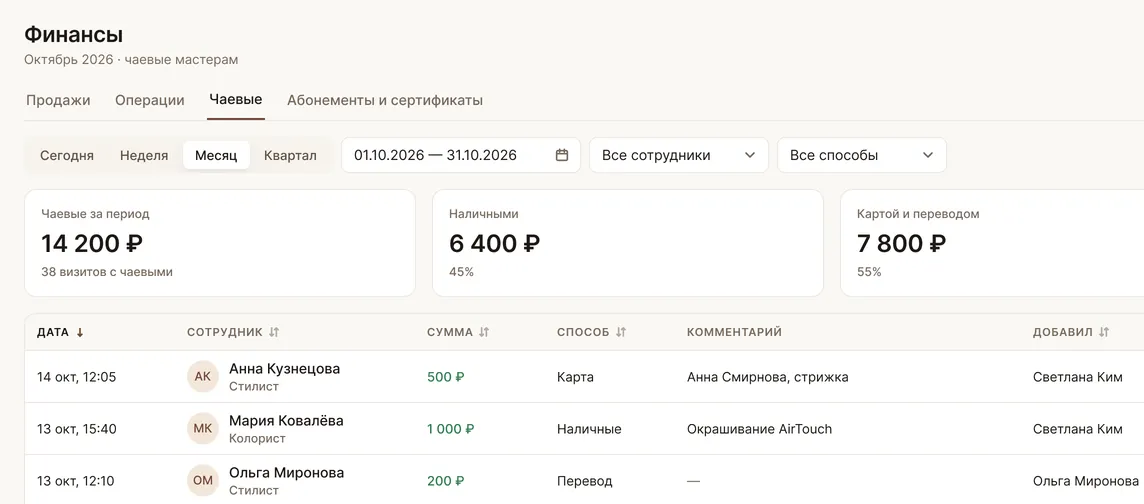Viewport: 1144px width, 504px height.
Task: Click the date 13 окт, 15:40
Action: click(77, 429)
